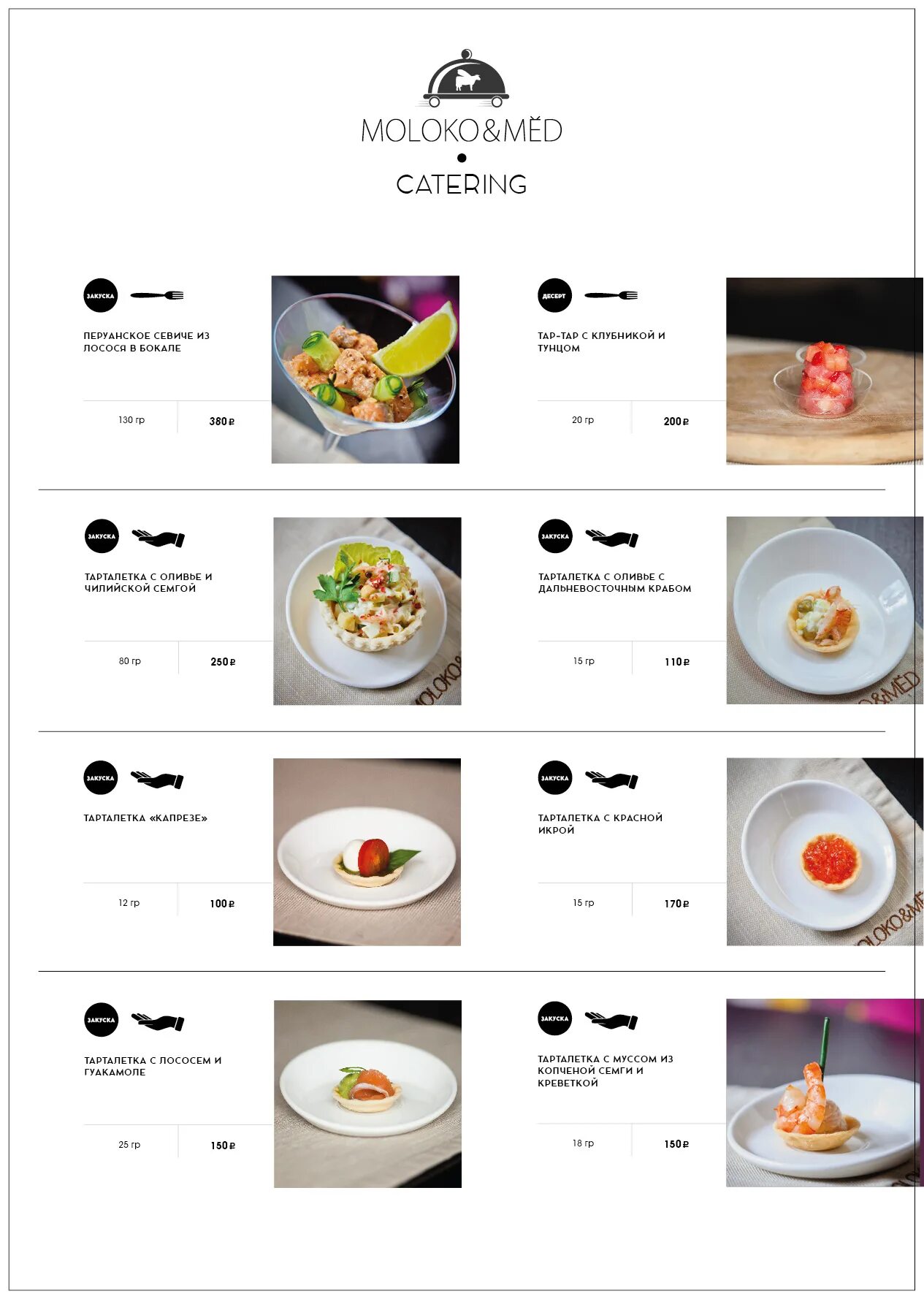Image resolution: width=924 pixels, height=1299 pixels.
Task: Click the ЗАКУСКА badge above Тарталетка с красной икрой
Action: (554, 778)
